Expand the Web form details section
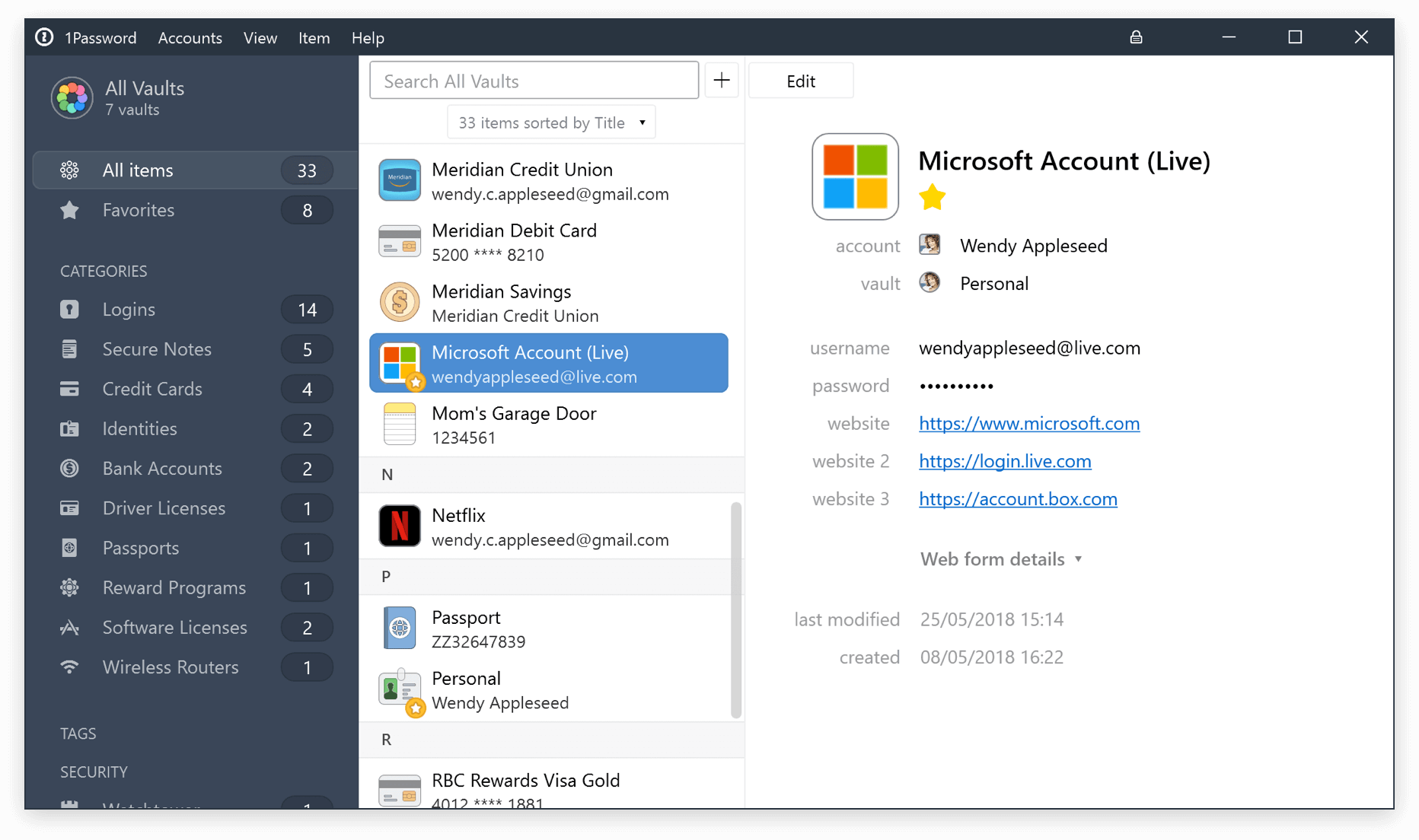This screenshot has height=840, width=1419. pos(1001,558)
